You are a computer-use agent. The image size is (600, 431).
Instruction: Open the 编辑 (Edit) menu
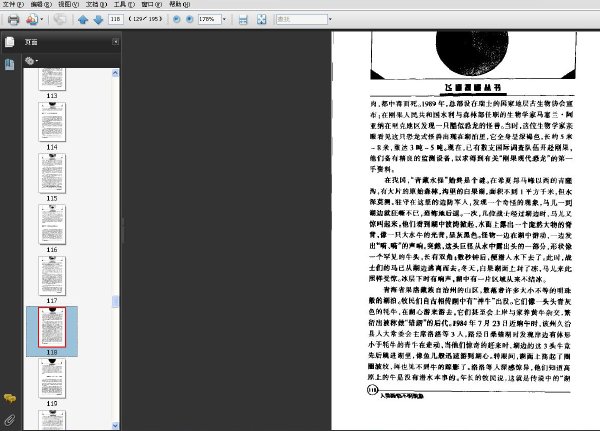point(41,4)
